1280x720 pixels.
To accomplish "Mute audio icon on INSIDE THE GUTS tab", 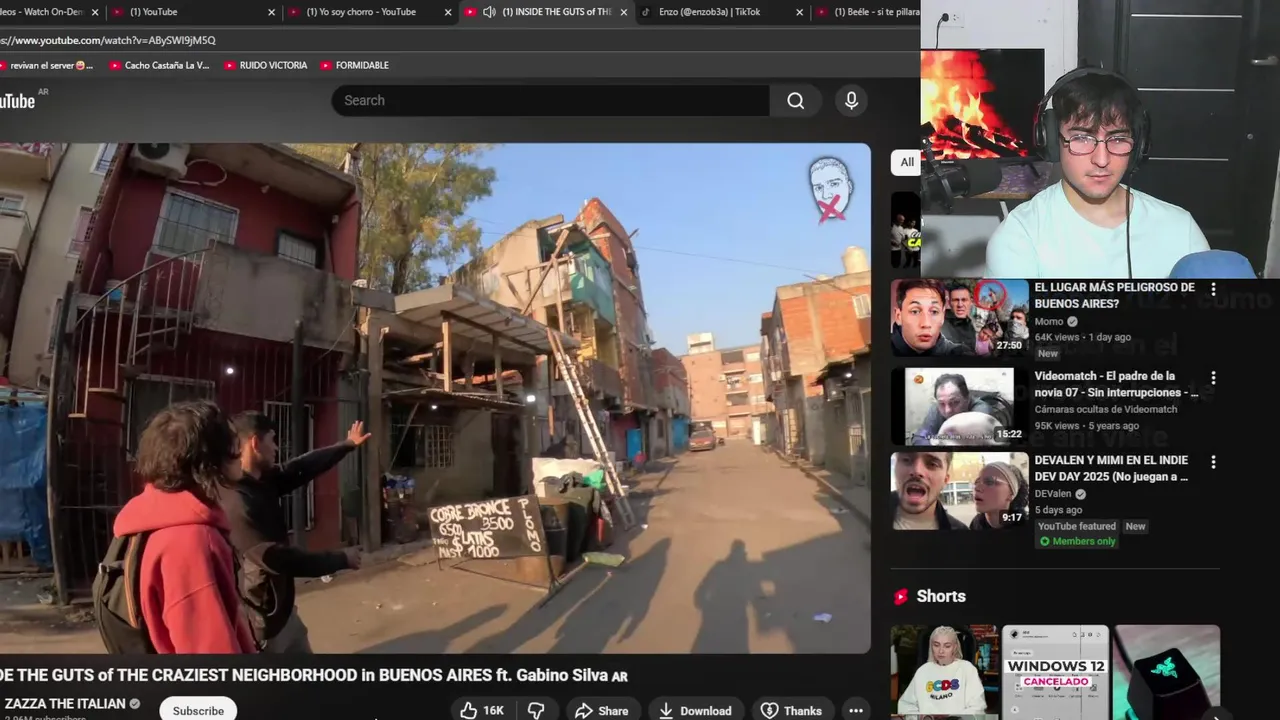I will tap(489, 12).
